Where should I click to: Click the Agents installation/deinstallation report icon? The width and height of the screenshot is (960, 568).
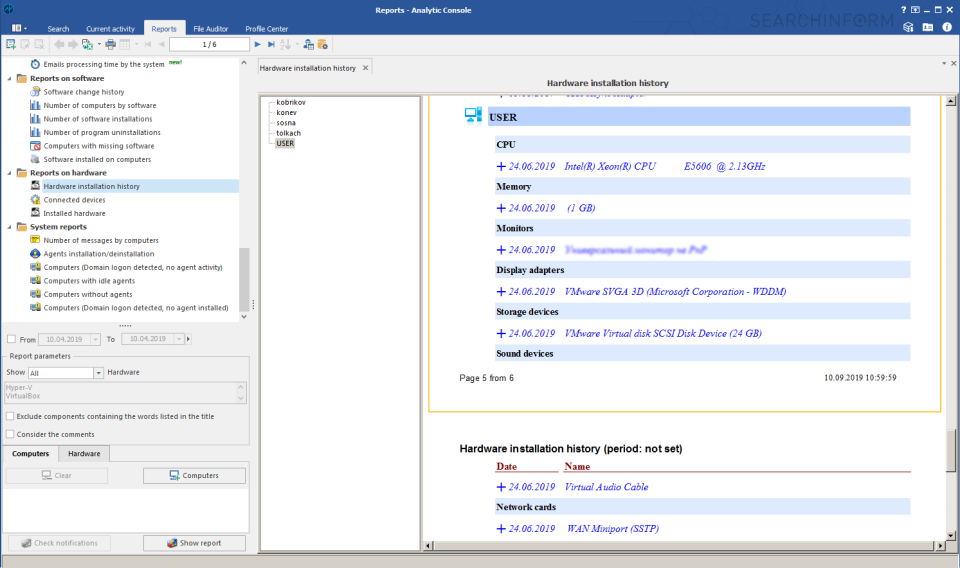click(35, 254)
